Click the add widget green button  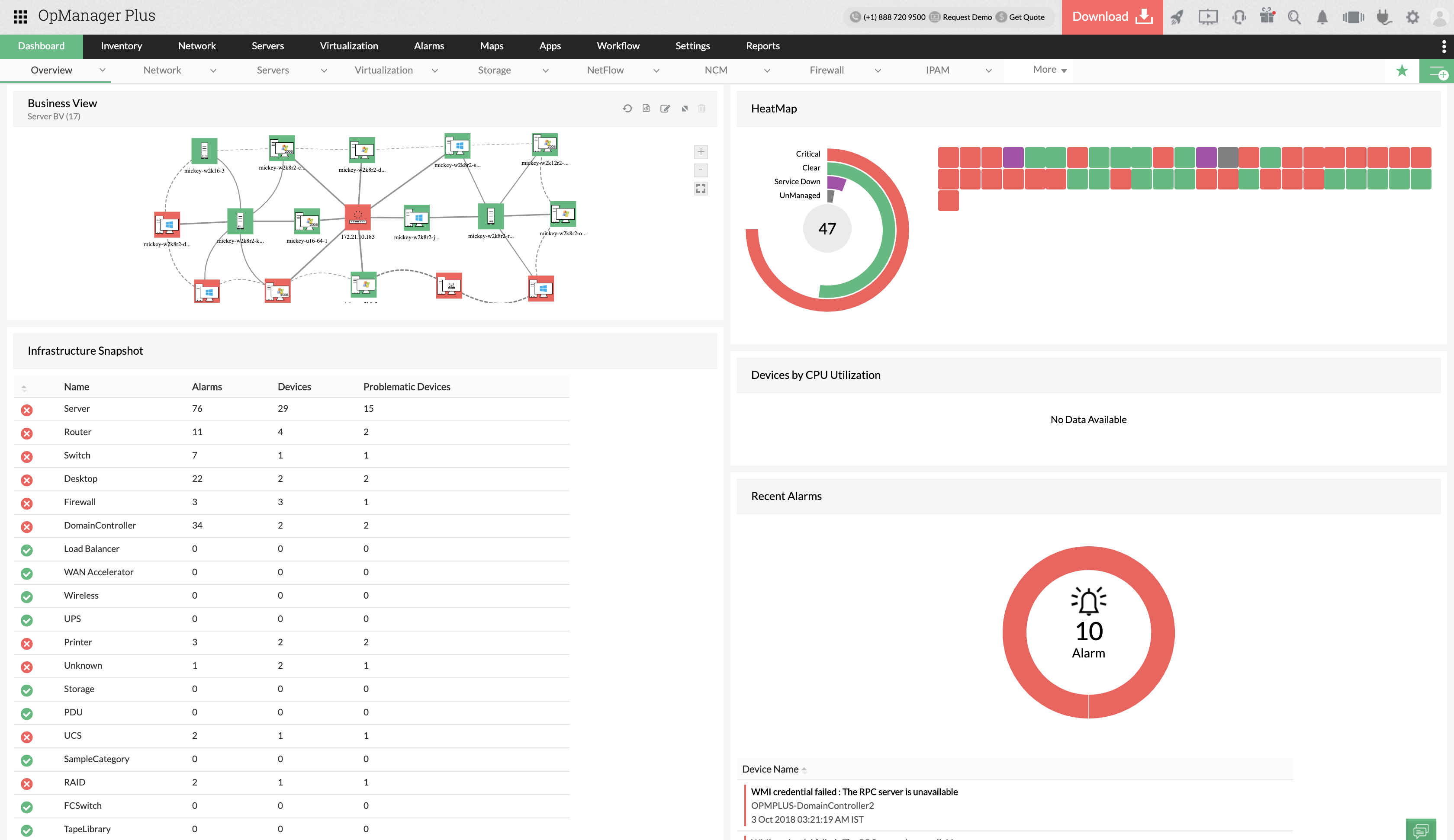coord(1437,71)
